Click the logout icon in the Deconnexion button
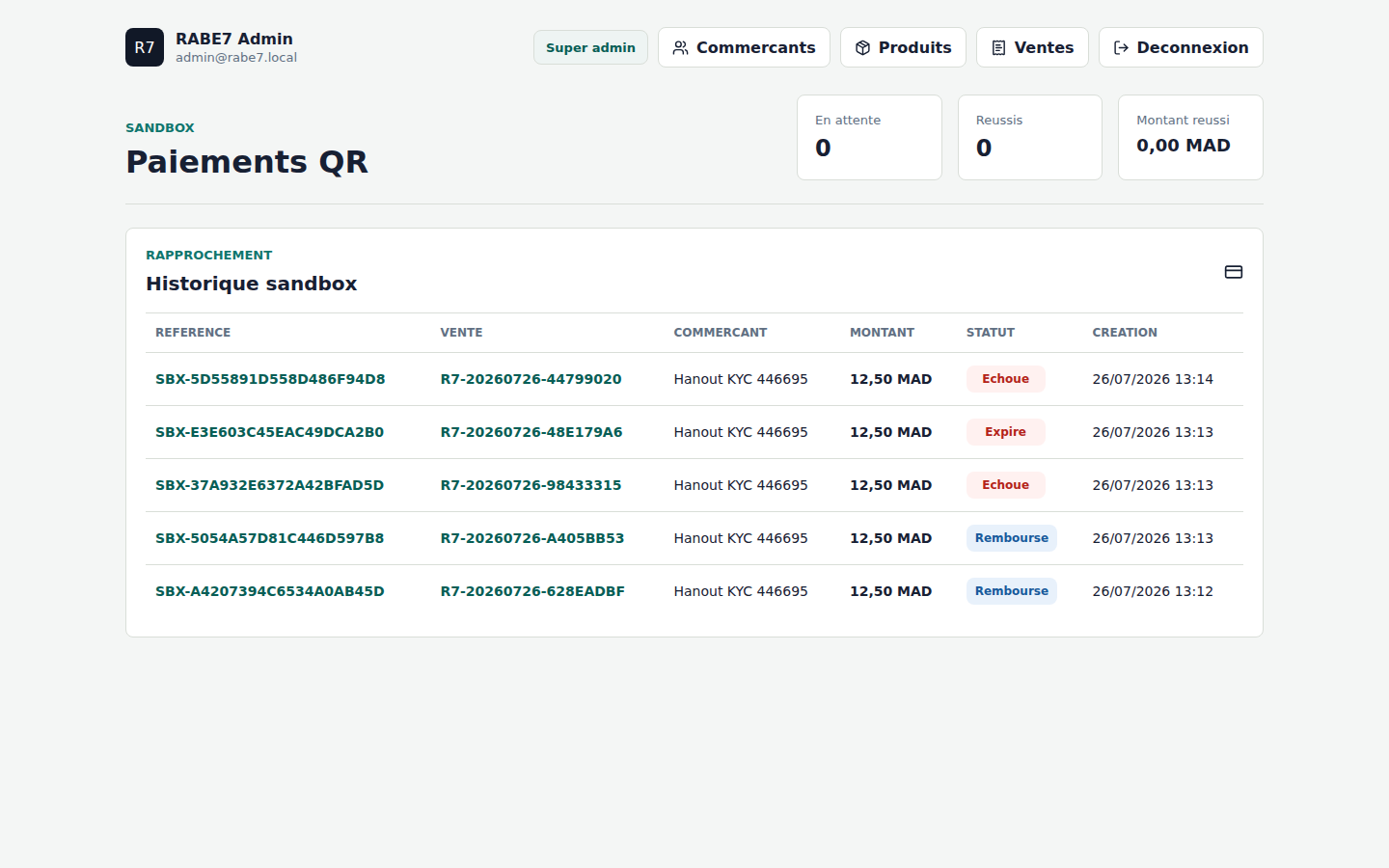Screen dimensions: 1389x868 coord(1121,47)
